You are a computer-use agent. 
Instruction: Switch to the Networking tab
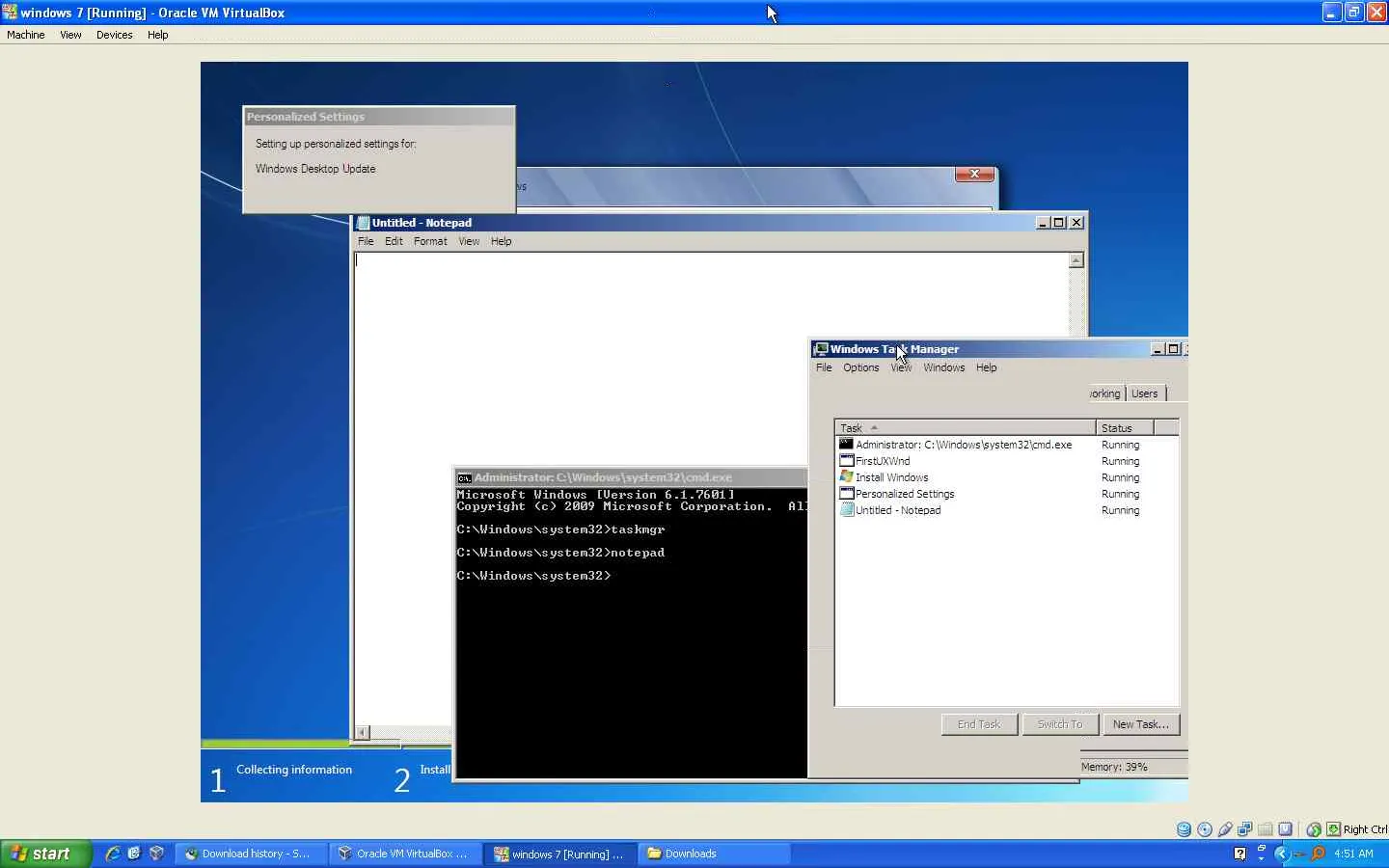pos(1105,393)
